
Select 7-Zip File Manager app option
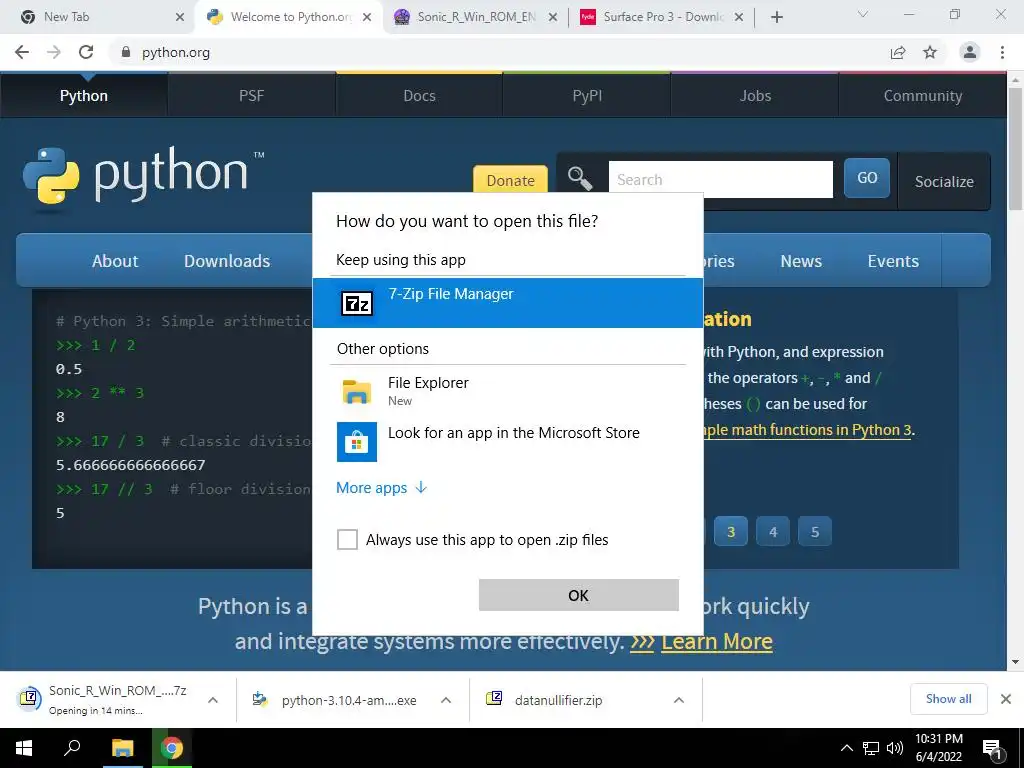(x=507, y=303)
